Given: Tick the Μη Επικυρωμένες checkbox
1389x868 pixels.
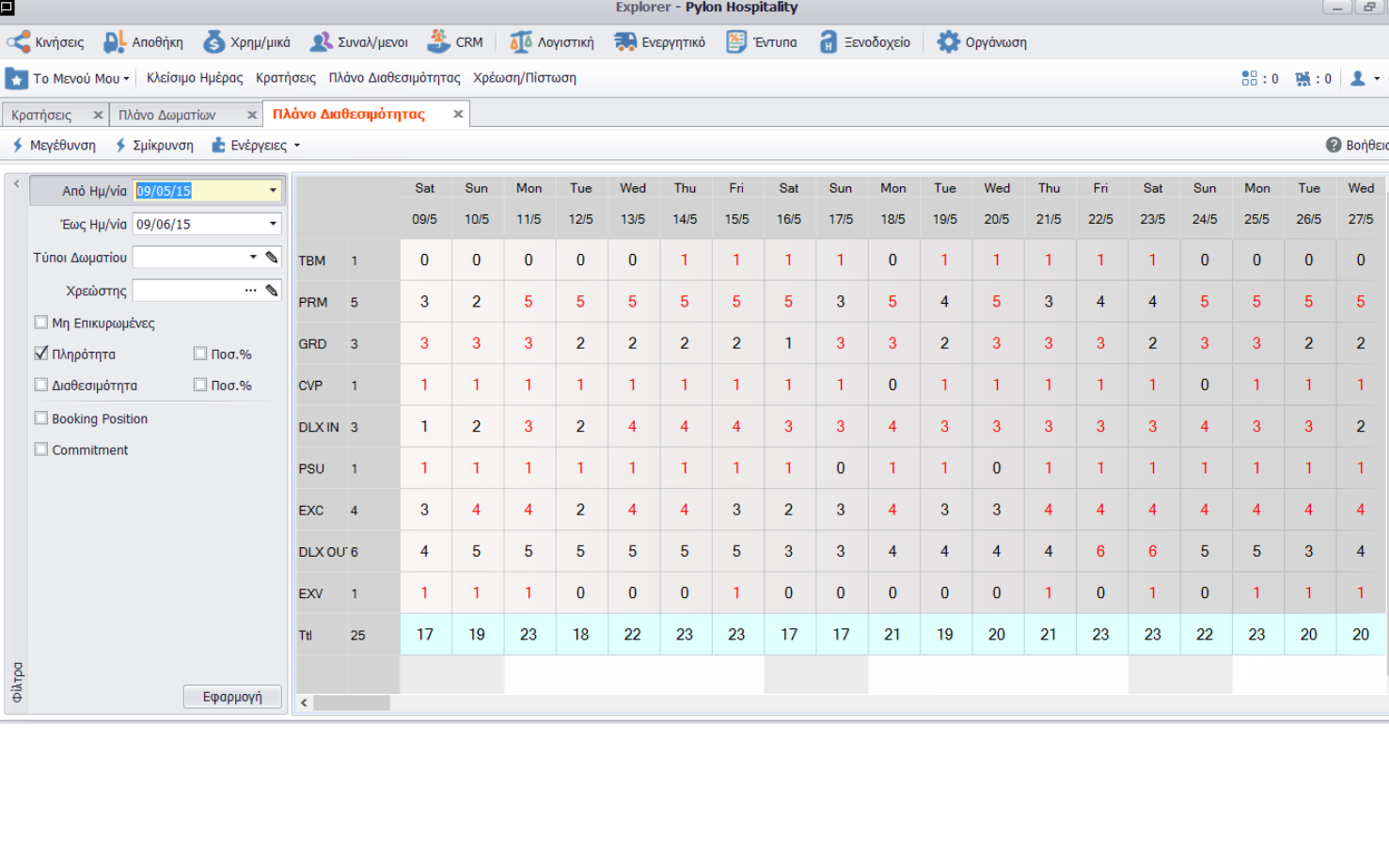Looking at the screenshot, I should click(41, 323).
